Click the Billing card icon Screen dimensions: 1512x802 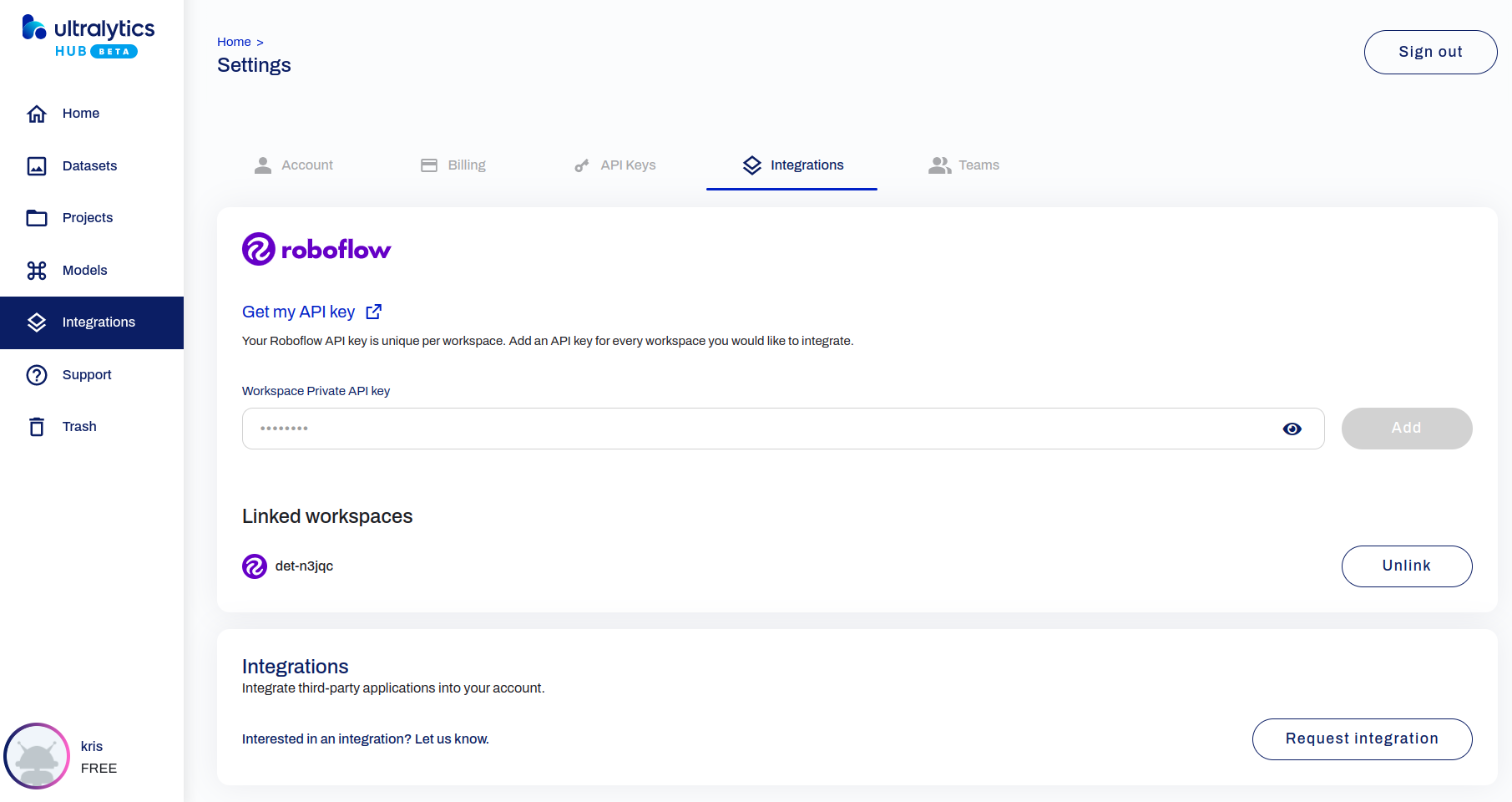(x=429, y=165)
